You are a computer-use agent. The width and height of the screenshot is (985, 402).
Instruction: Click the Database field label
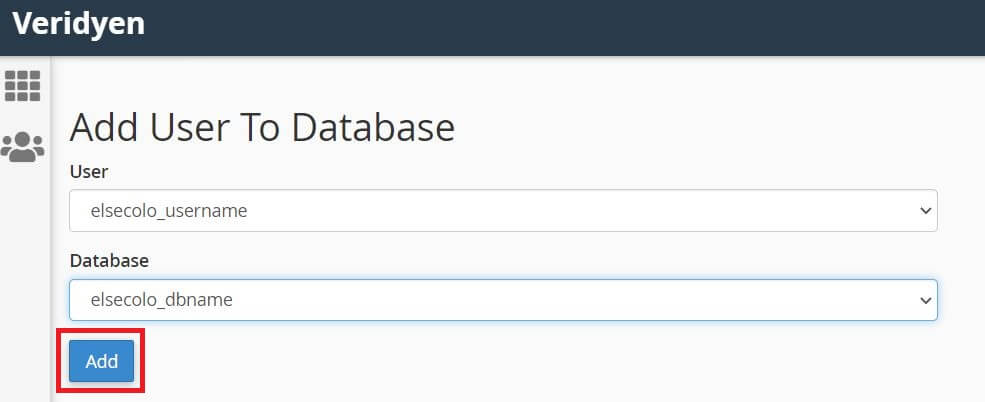tap(109, 261)
